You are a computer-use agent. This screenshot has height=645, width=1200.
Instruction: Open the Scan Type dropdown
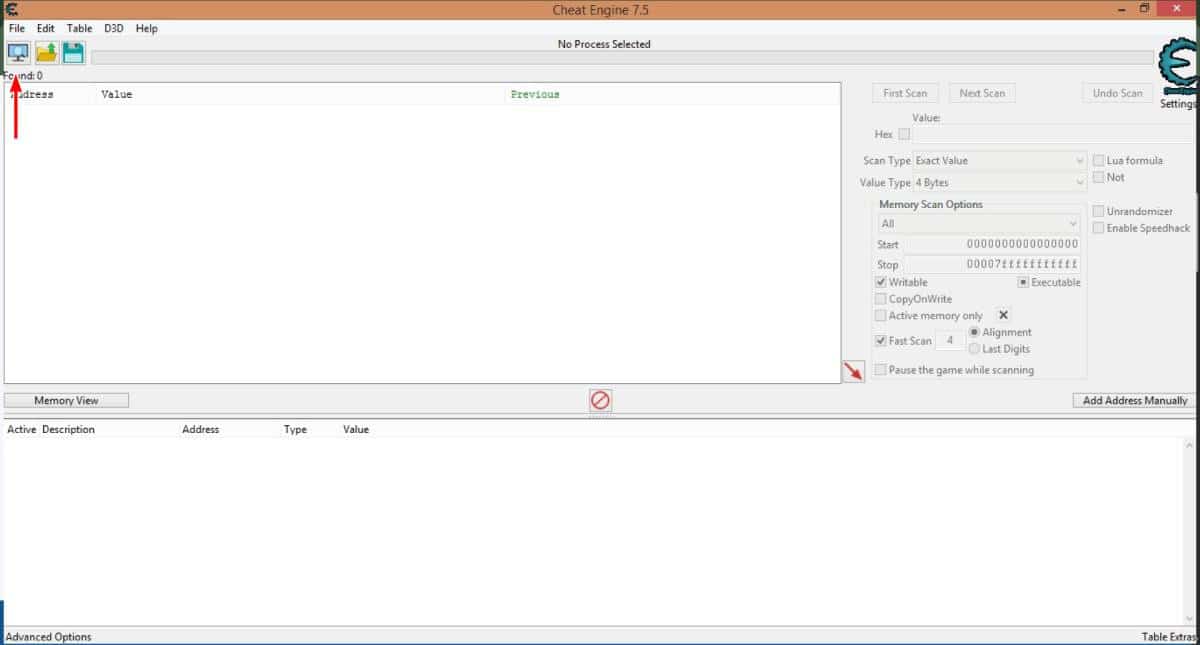pyautogui.click(x=1000, y=160)
